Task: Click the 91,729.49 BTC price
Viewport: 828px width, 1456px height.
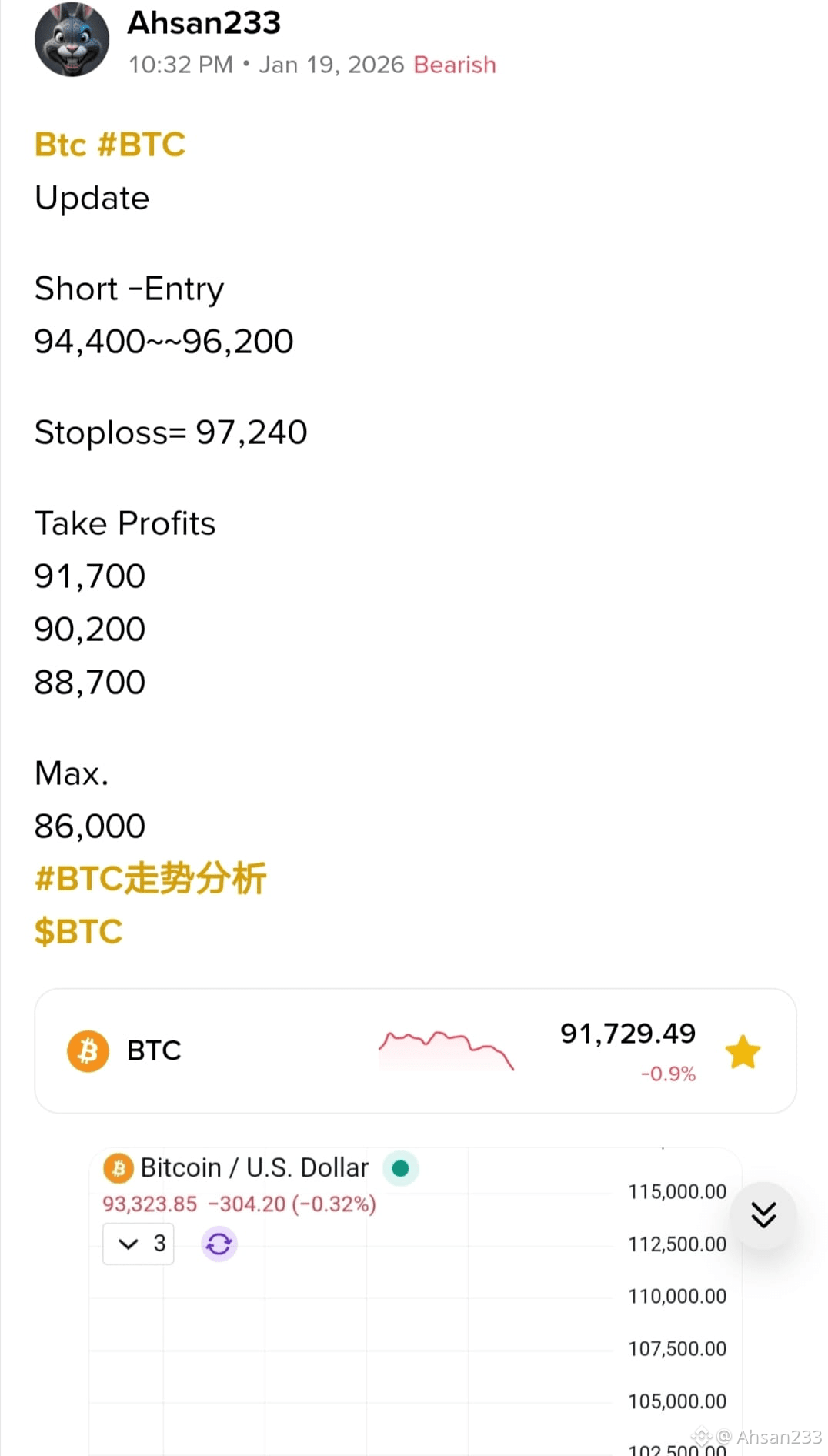Action: coord(628,1034)
